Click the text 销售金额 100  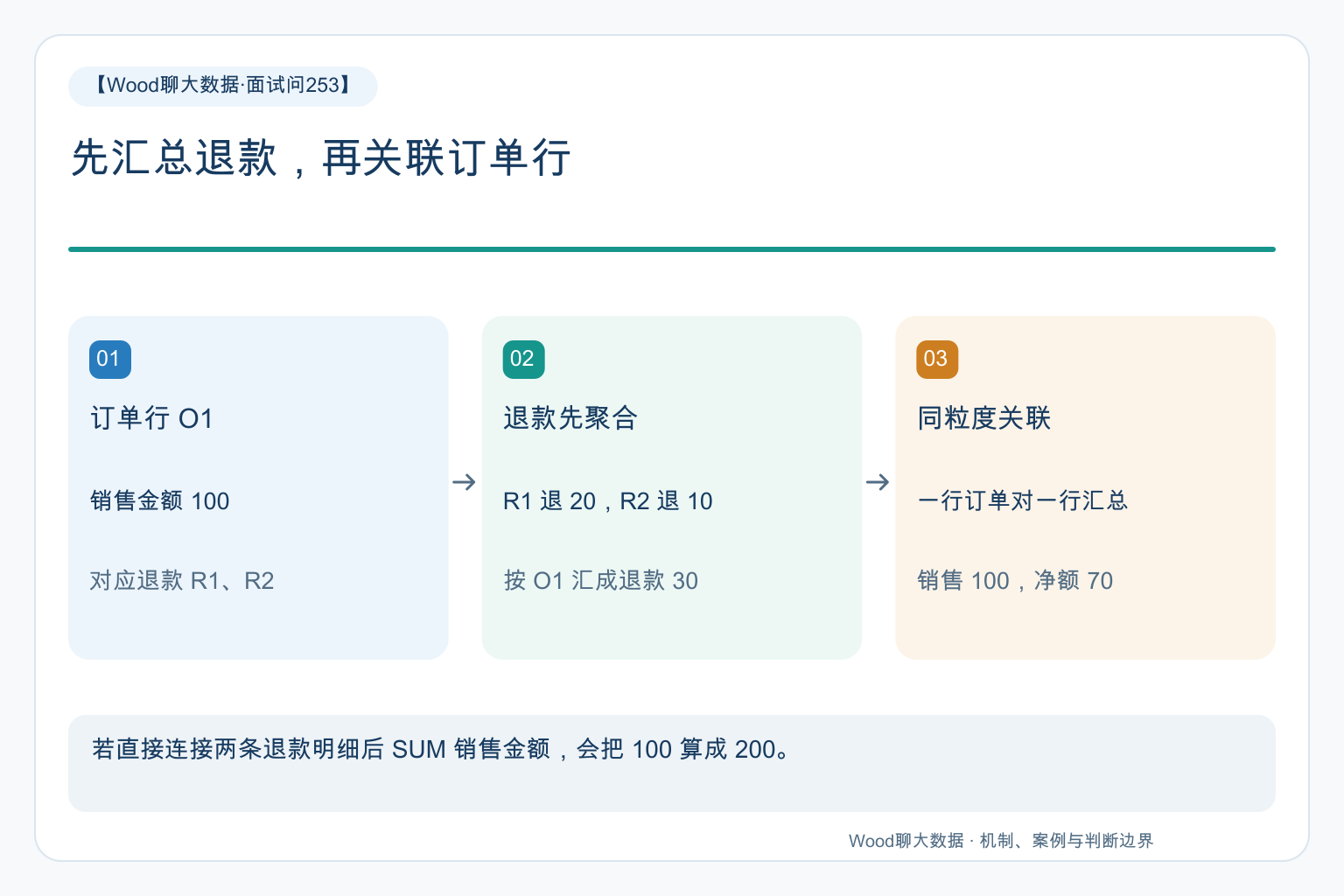click(160, 500)
